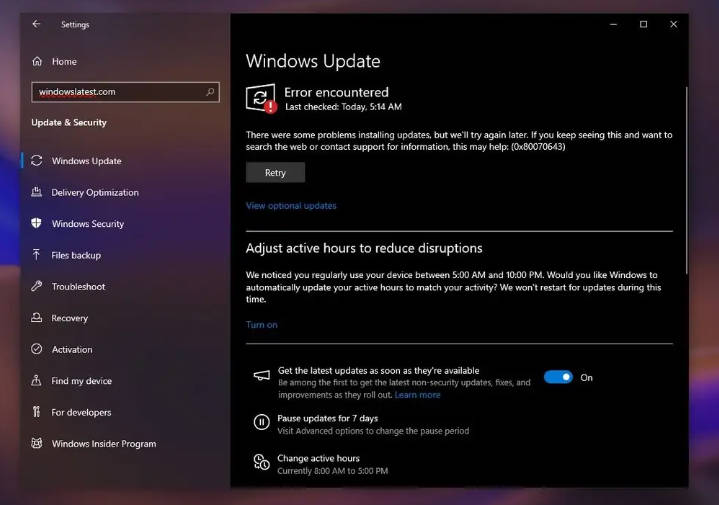This screenshot has height=505, width=719.
Task: Click the Last checked: Today, 5:14 AM text
Action: click(x=343, y=107)
